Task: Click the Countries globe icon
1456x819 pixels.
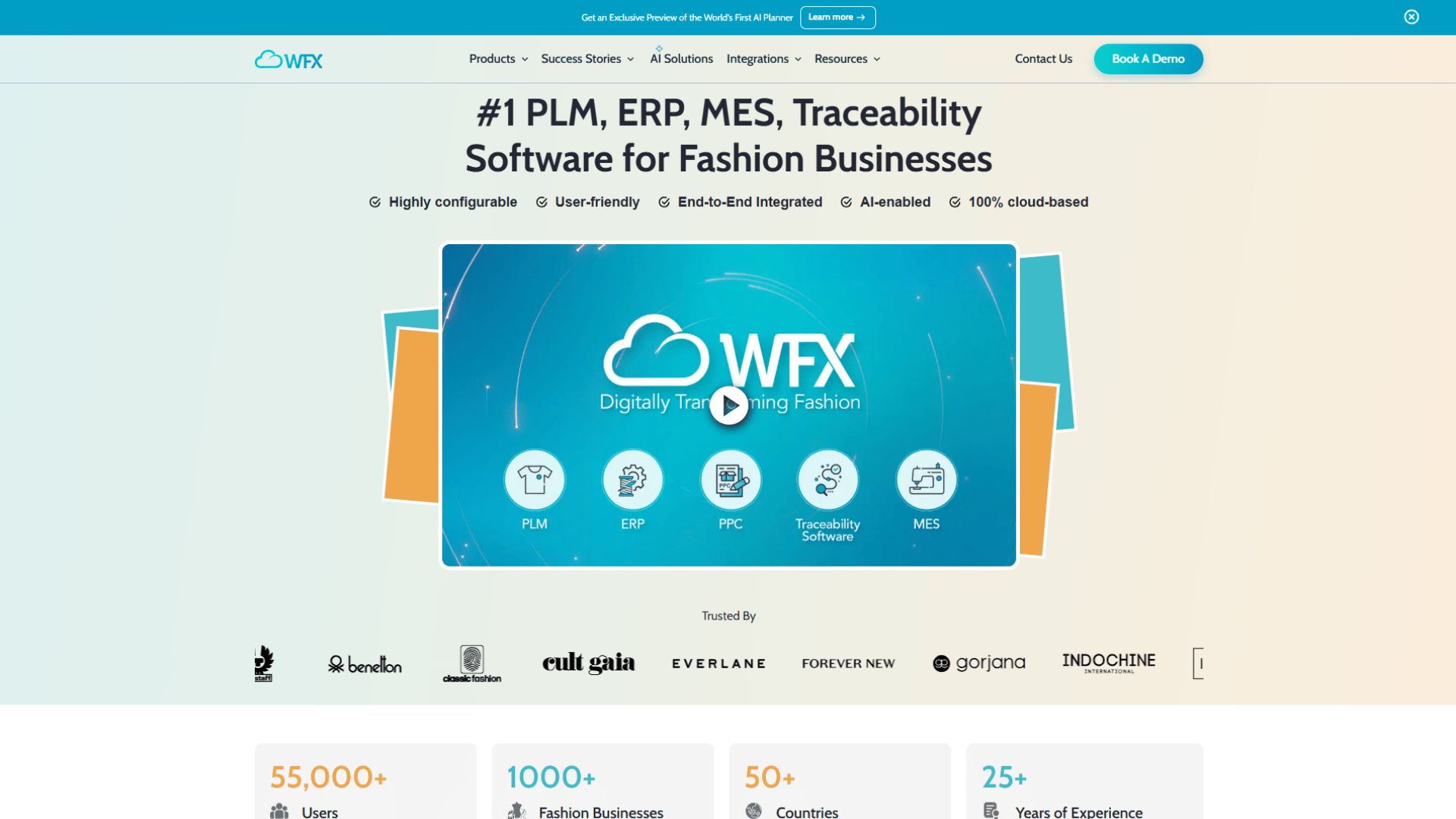Action: (754, 811)
